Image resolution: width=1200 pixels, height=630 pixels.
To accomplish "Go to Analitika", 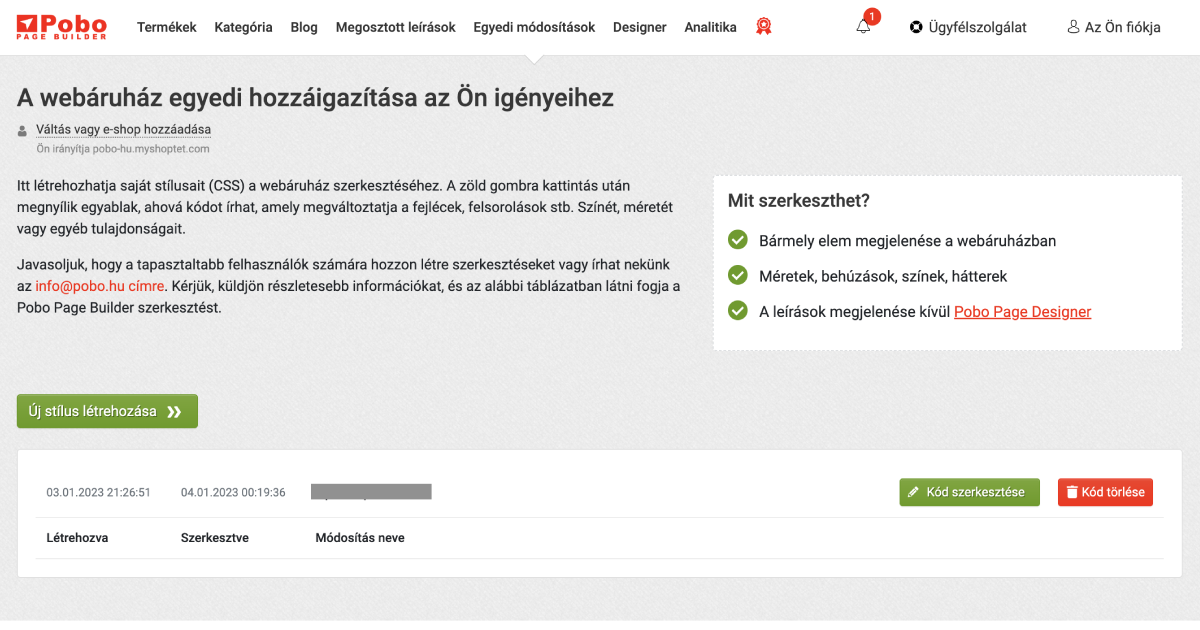I will click(x=711, y=27).
